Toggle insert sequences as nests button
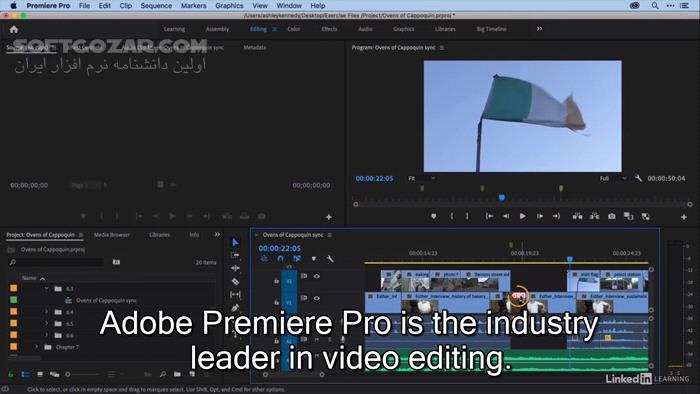 click(264, 259)
